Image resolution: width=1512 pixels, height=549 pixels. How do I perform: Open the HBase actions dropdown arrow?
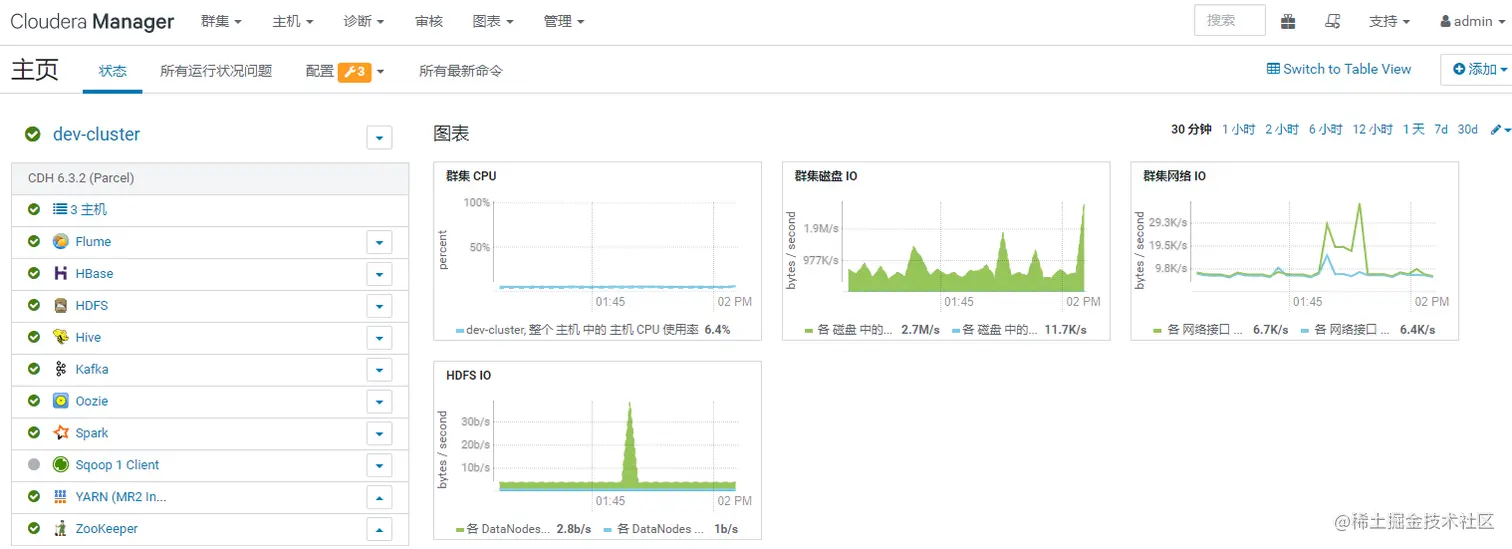pyautogui.click(x=379, y=274)
